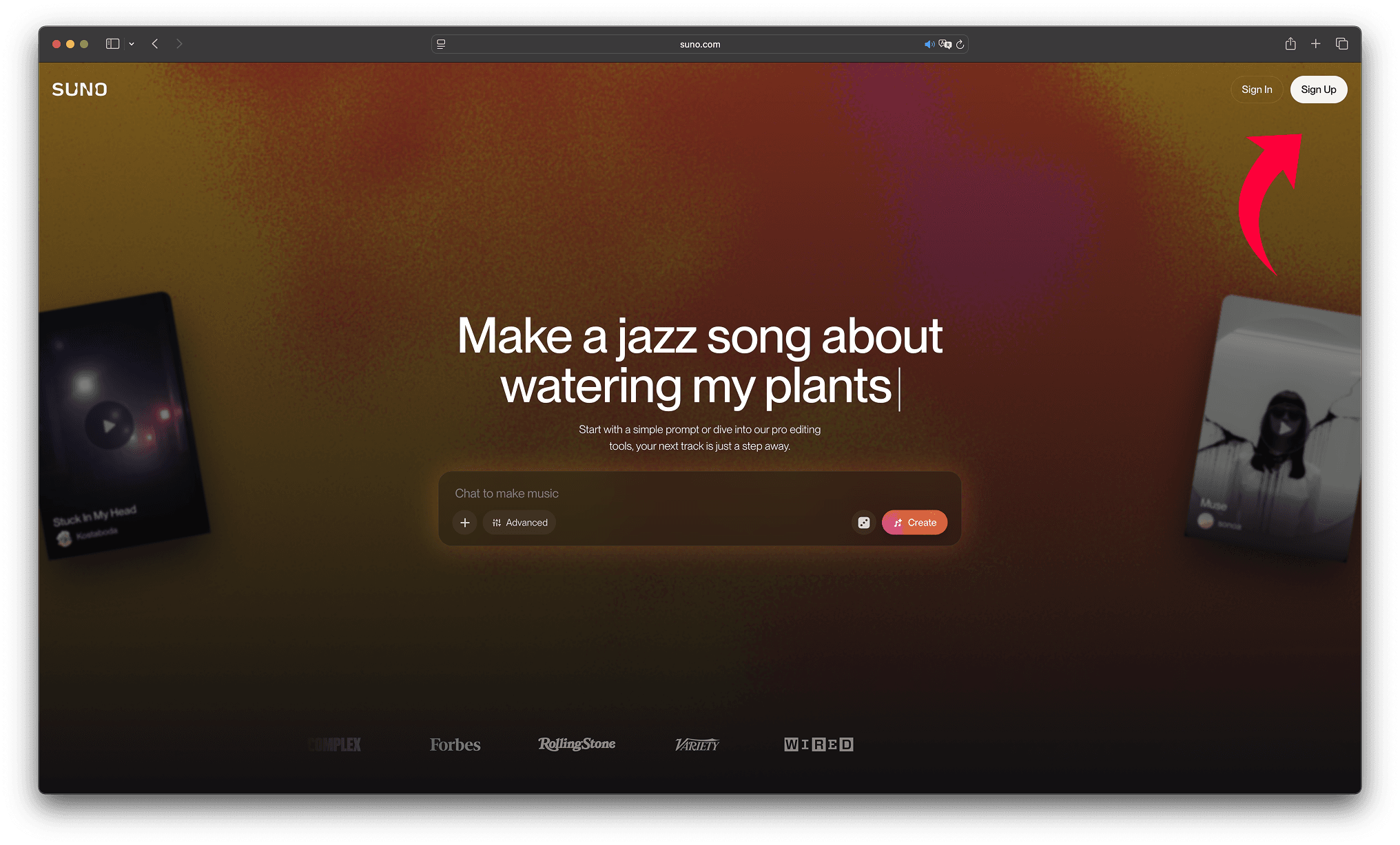Expand the sidebar dropdown chevron
1400x845 pixels.
coord(132,44)
